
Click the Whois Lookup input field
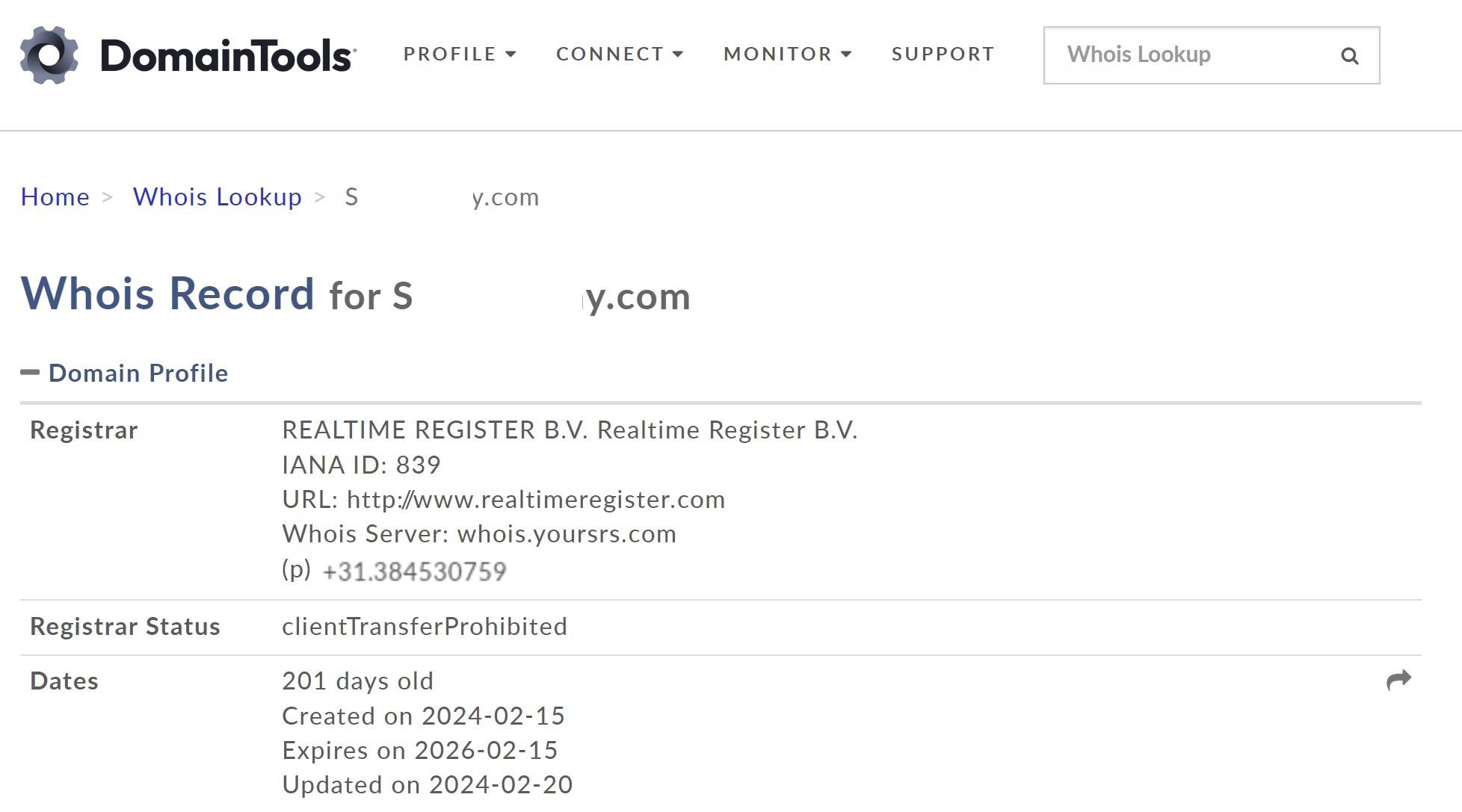pos(1212,55)
